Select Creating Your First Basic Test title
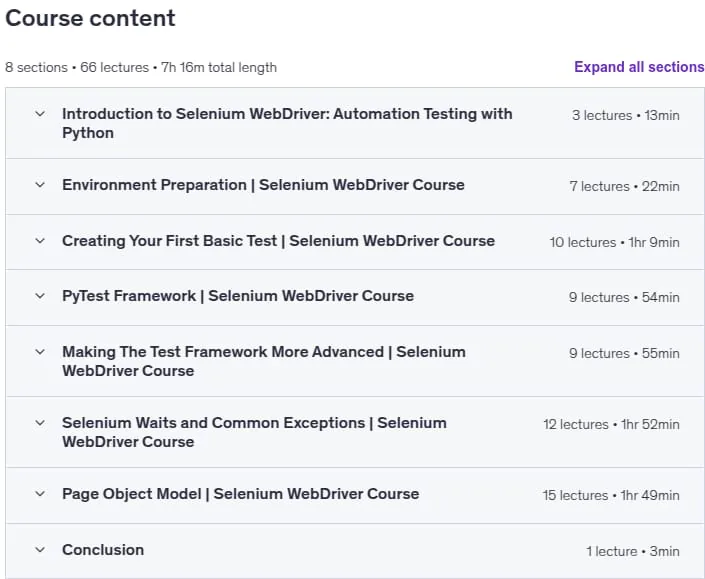This screenshot has width=705, height=579. (278, 241)
